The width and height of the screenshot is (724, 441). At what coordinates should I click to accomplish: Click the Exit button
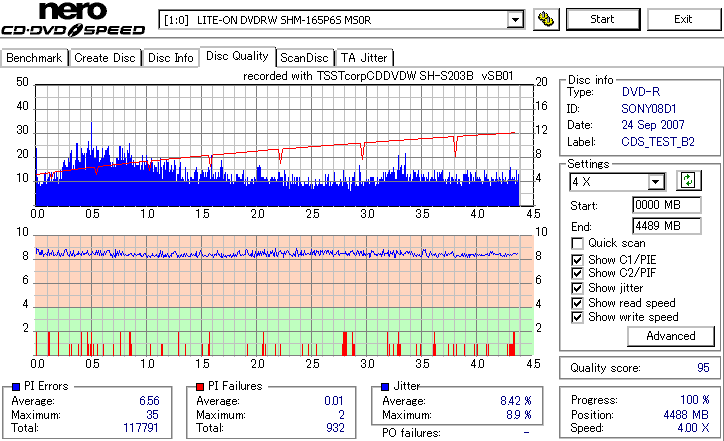pos(683,19)
